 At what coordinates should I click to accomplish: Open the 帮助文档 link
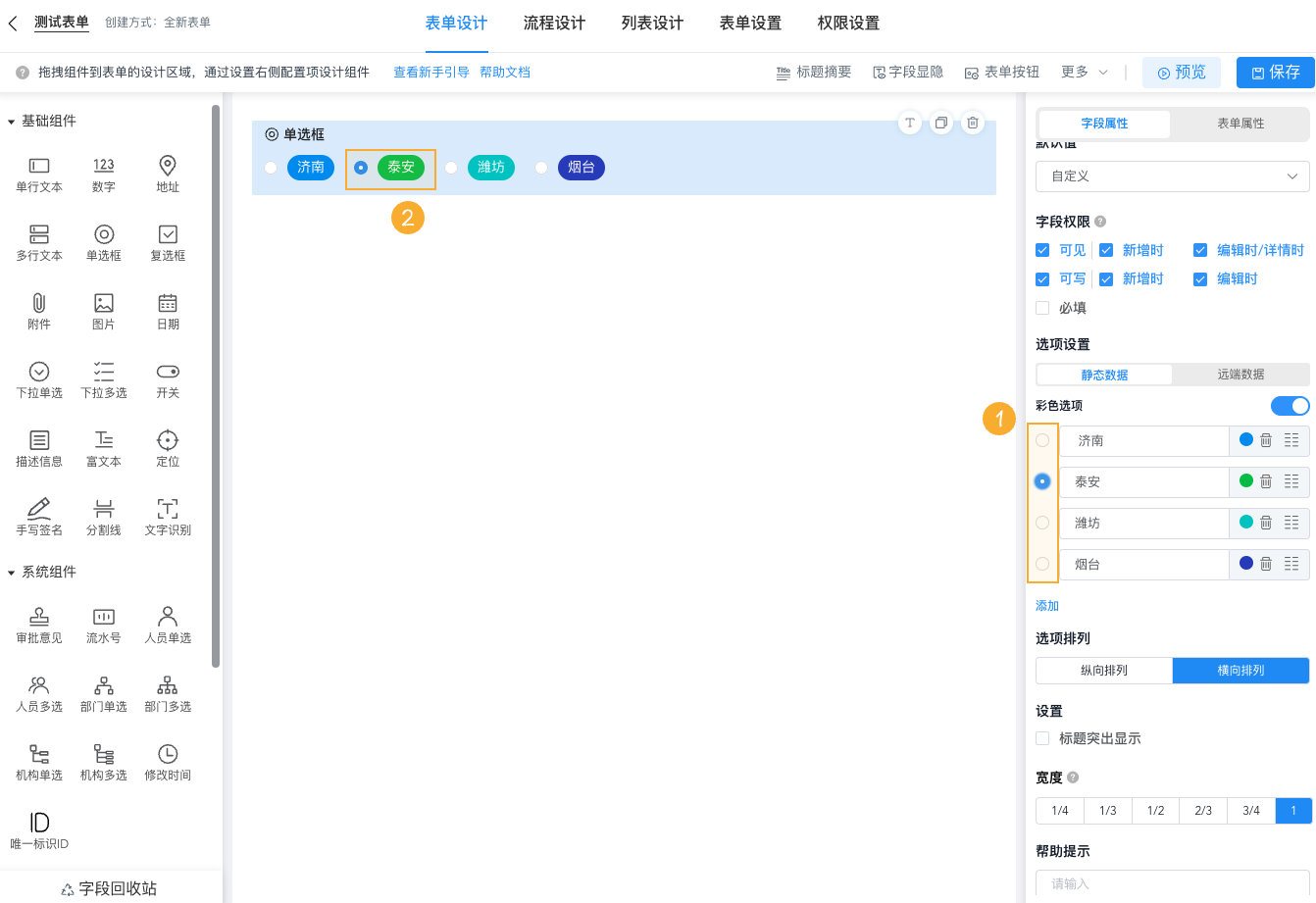click(x=505, y=72)
